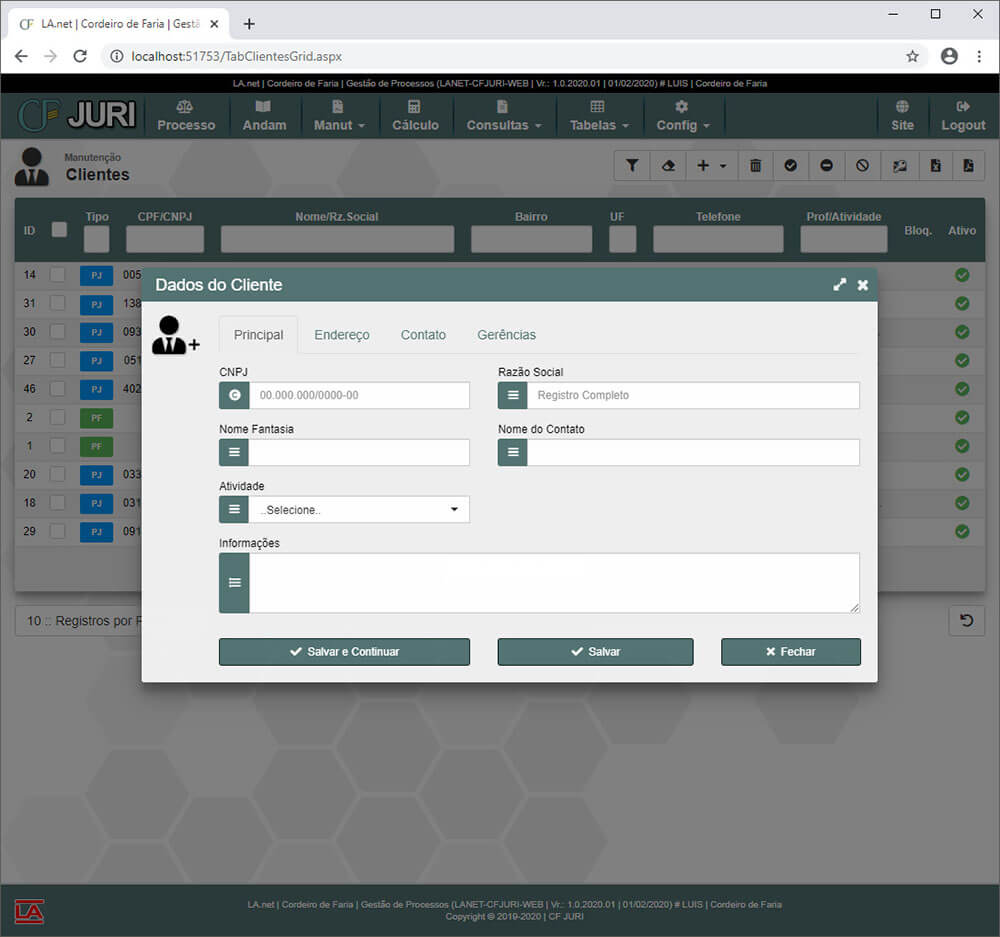This screenshot has width=1000, height=937.
Task: Expand the Dados do Cliente dialog
Action: (840, 285)
